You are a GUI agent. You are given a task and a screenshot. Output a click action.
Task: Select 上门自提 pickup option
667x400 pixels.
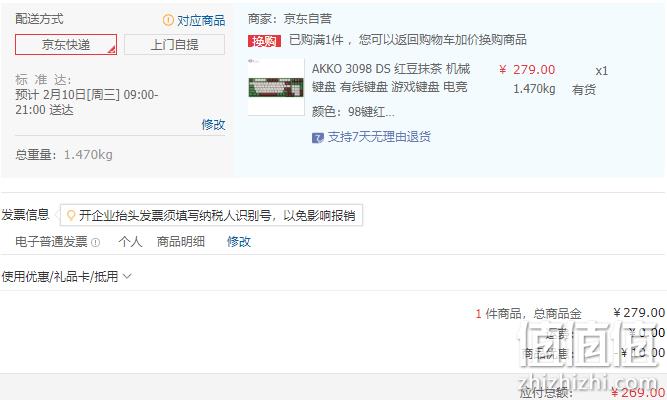tap(174, 45)
